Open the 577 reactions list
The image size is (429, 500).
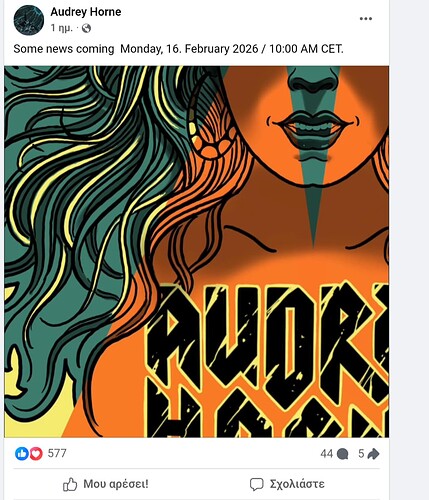coord(57,453)
